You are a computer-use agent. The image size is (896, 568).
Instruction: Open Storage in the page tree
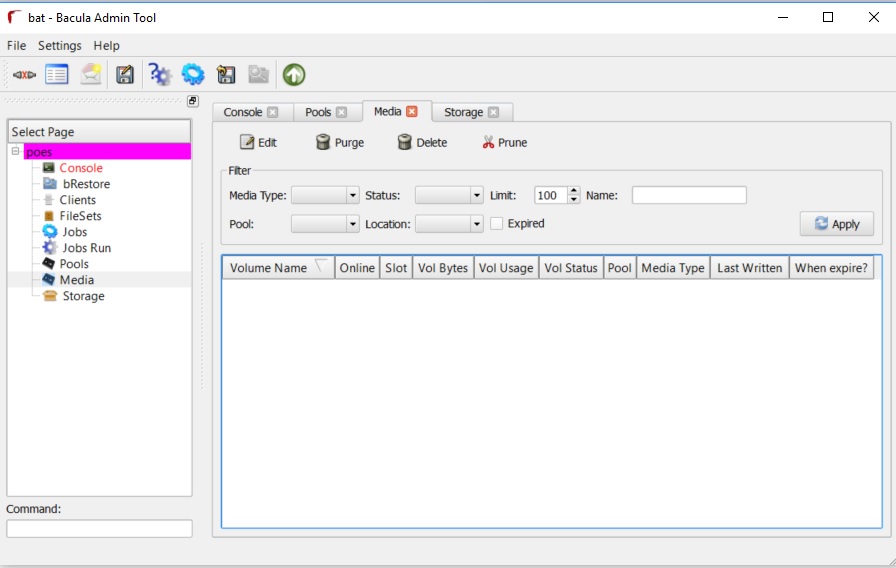pos(83,296)
